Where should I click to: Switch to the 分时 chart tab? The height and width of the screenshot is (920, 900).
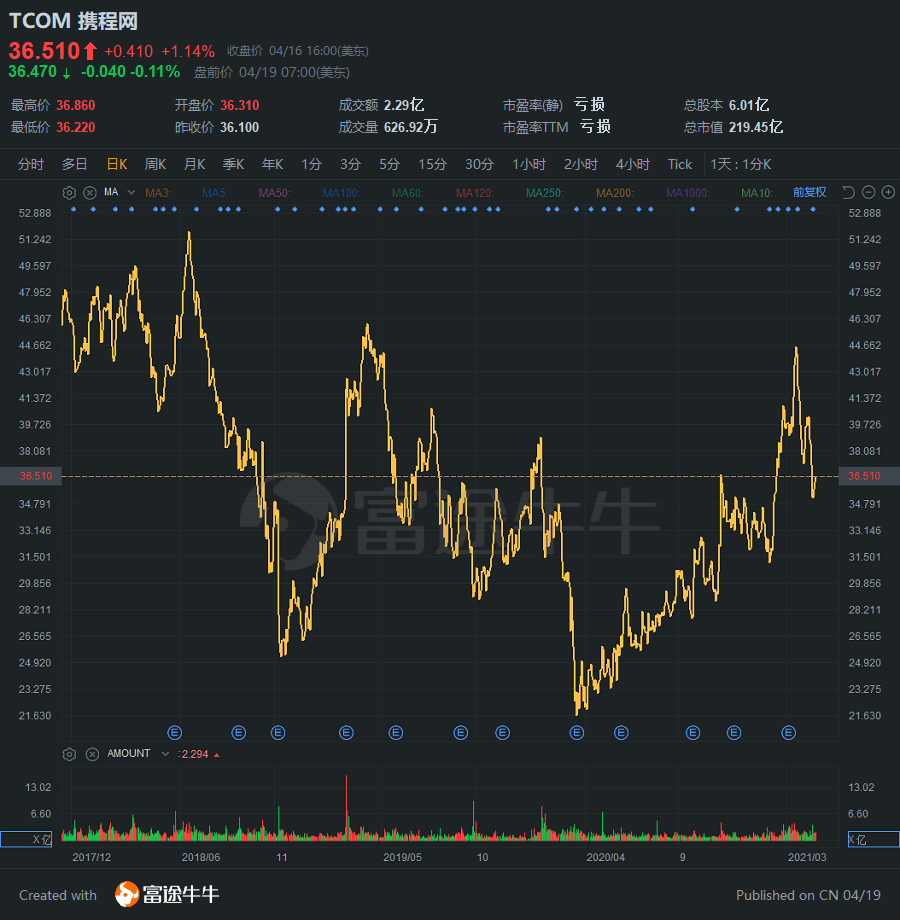(x=31, y=164)
